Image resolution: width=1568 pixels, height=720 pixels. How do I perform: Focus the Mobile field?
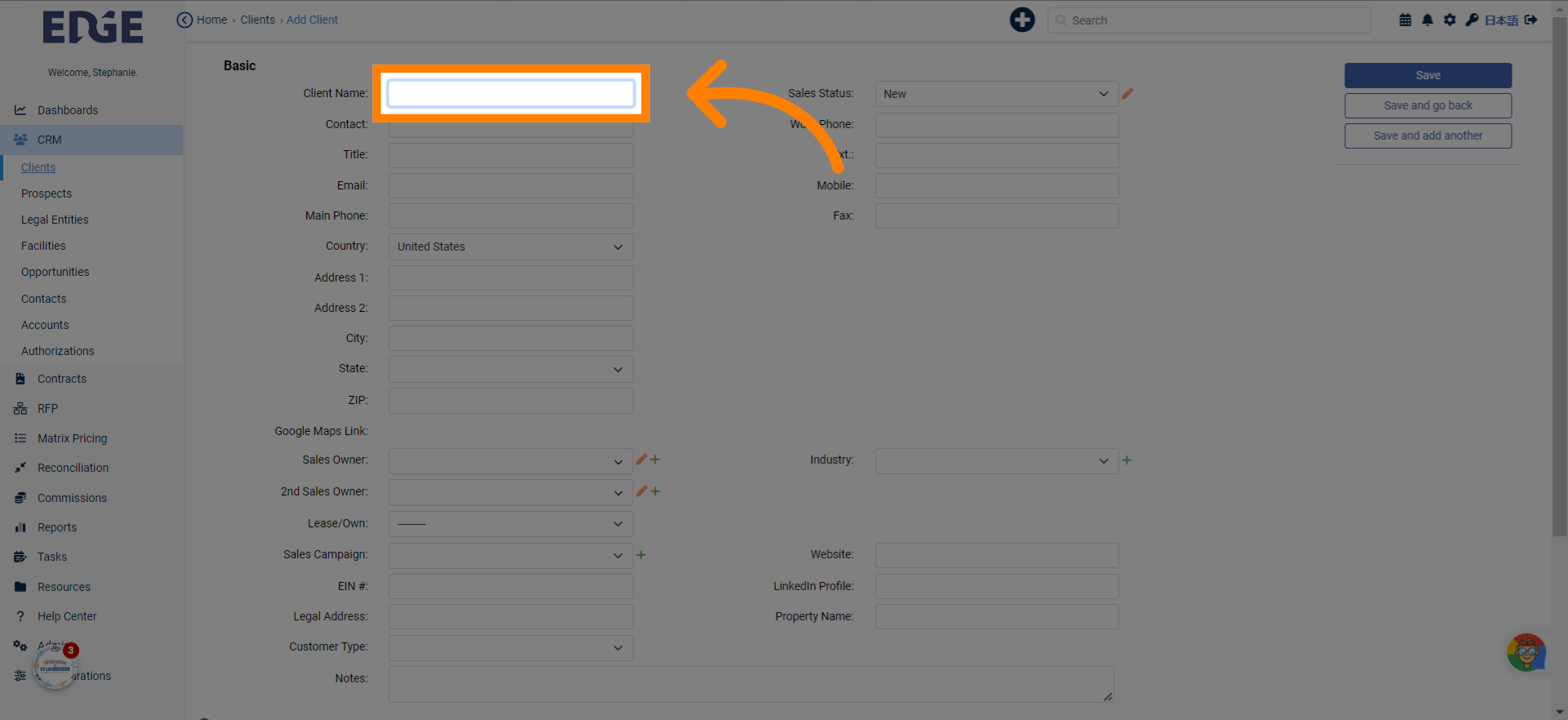996,185
